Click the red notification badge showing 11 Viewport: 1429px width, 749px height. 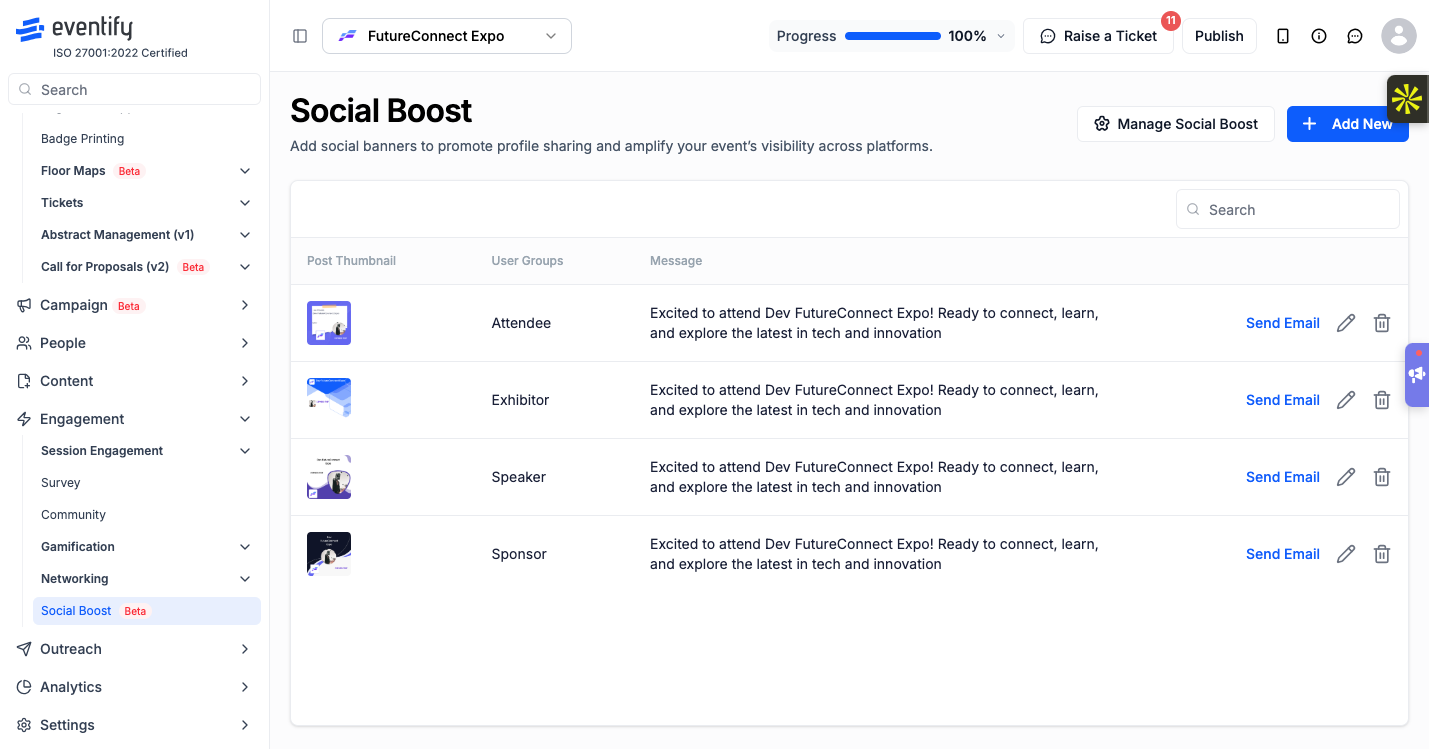(1171, 20)
